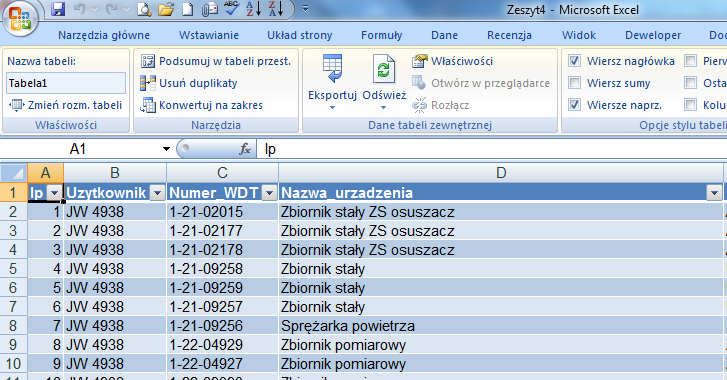Open the Numer_WDT column filter dropdown
Image resolution: width=727 pixels, height=380 pixels.
[269, 193]
